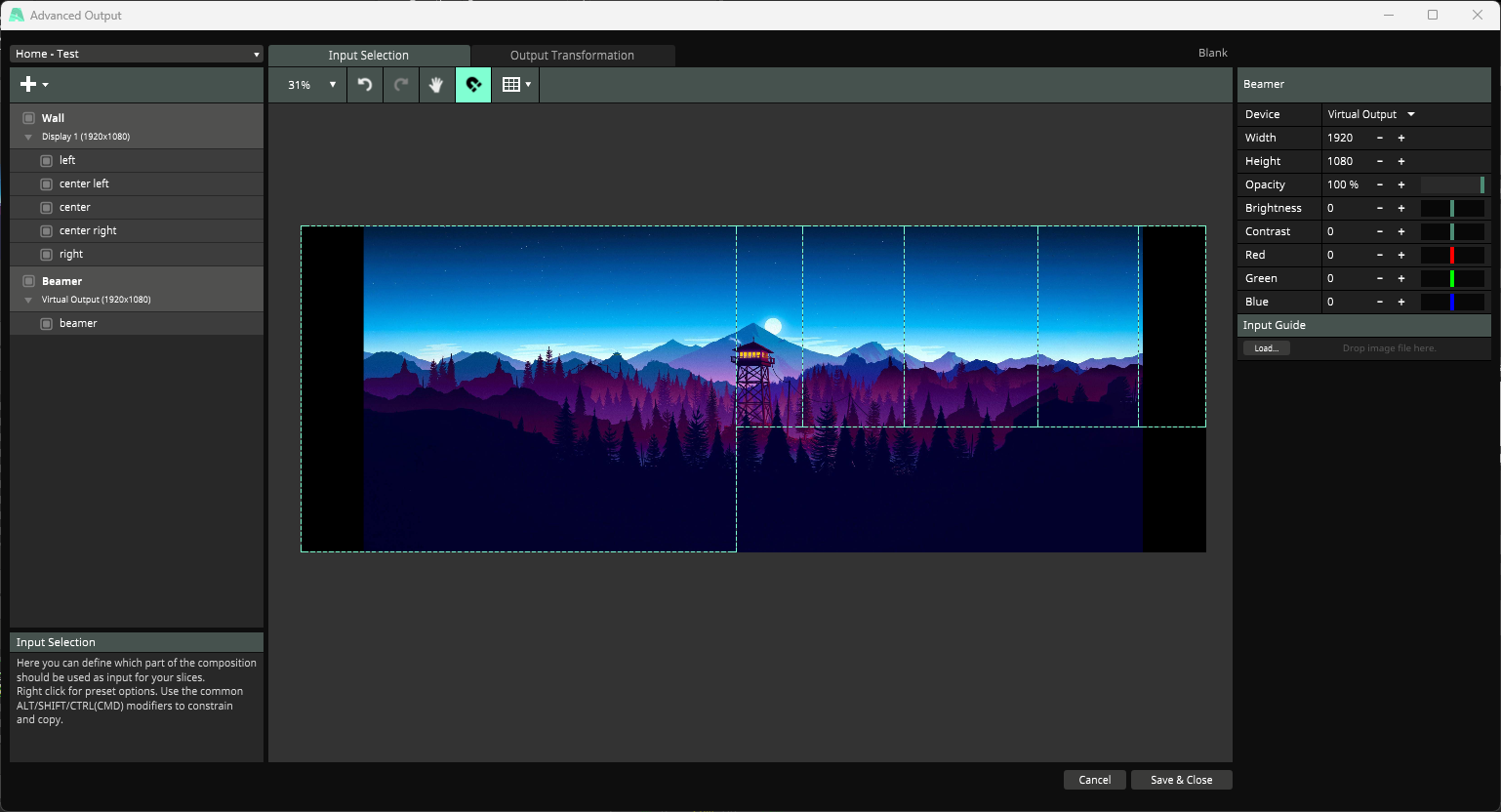
Task: Click the Save & Close button
Action: (x=1181, y=780)
